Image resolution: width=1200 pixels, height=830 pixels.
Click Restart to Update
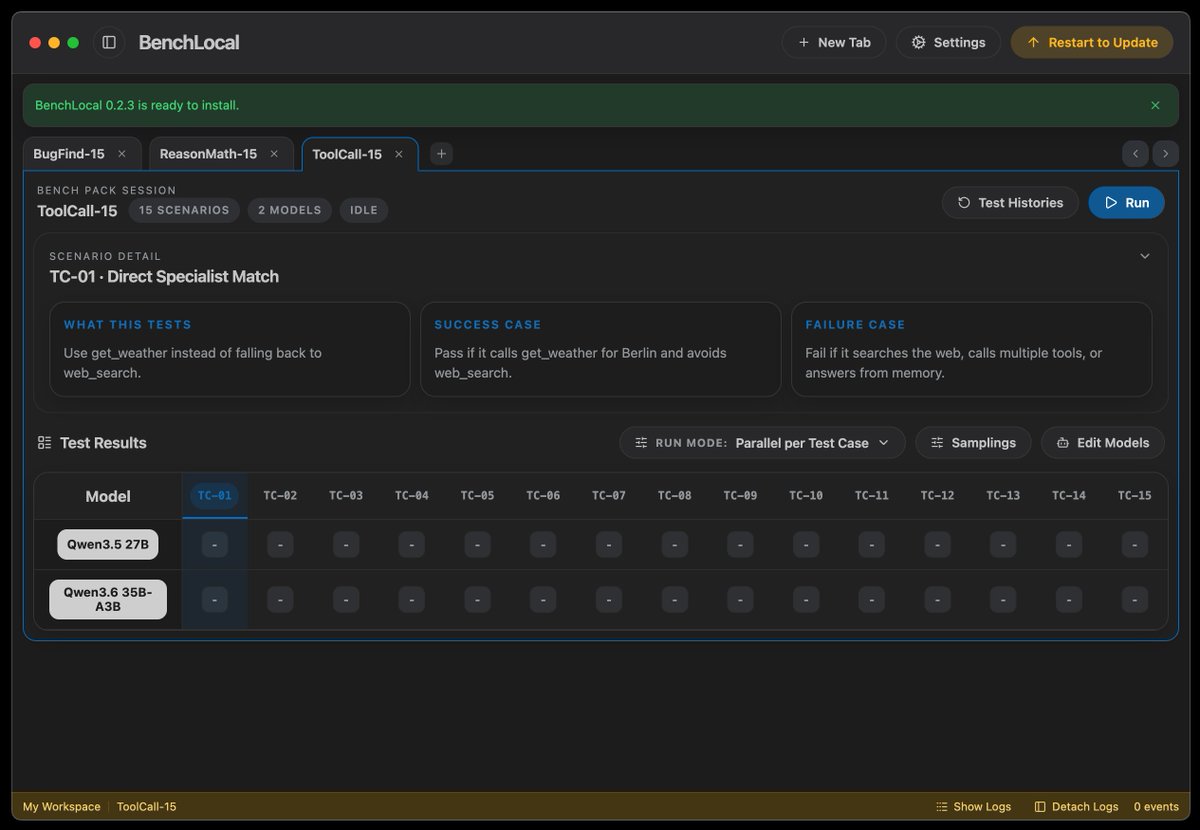pyautogui.click(x=1092, y=42)
